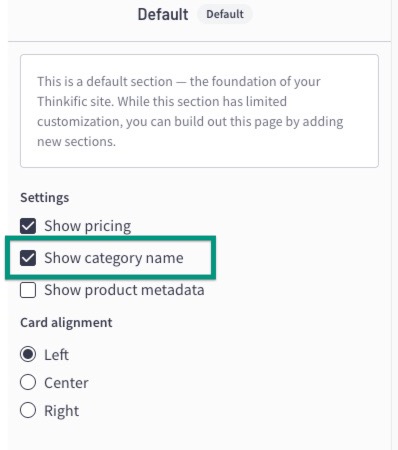Click the "new sections" text in info box
This screenshot has width=398, height=450.
pos(76,142)
